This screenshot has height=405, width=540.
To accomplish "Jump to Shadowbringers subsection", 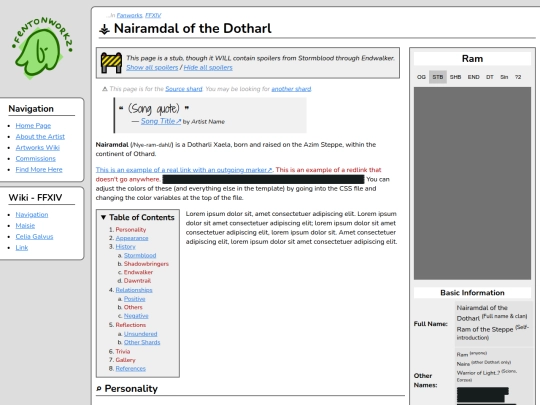I will pyautogui.click(x=146, y=264).
